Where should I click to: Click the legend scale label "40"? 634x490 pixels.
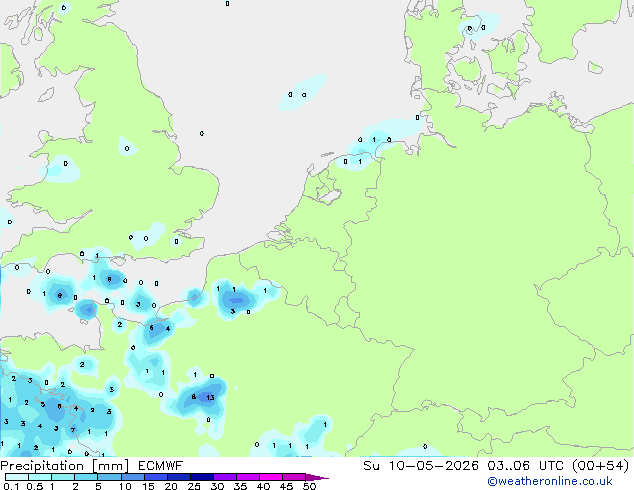263,486
